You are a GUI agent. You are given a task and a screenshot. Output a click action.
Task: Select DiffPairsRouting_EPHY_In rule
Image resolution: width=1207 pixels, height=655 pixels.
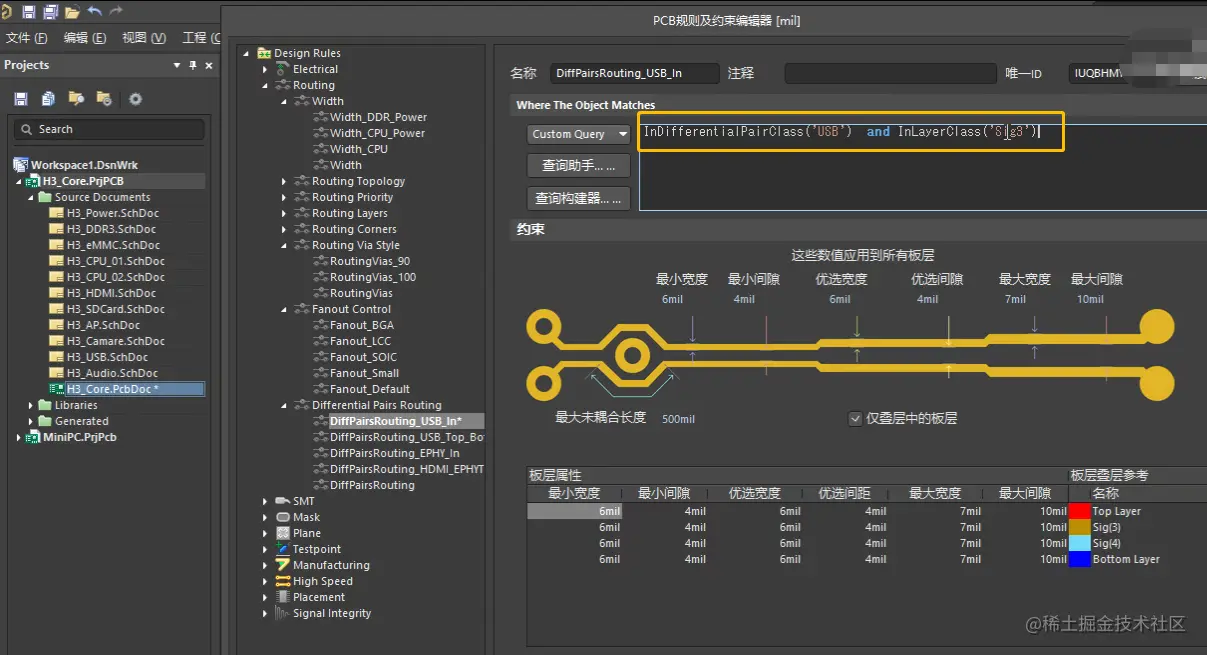395,453
